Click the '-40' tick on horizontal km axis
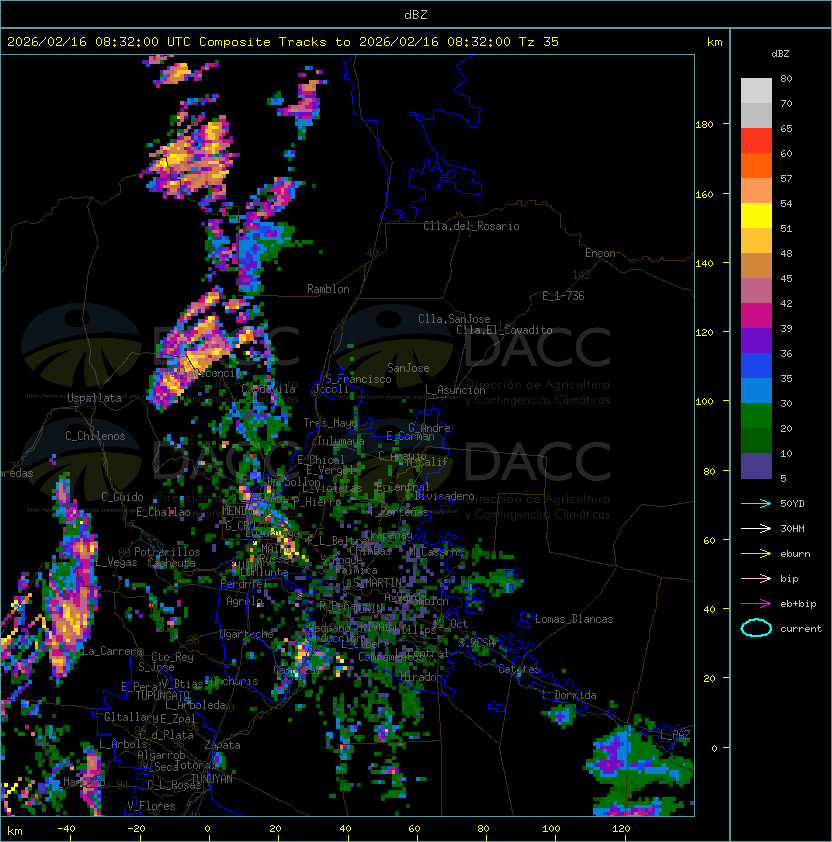This screenshot has width=832, height=842. click(67, 829)
